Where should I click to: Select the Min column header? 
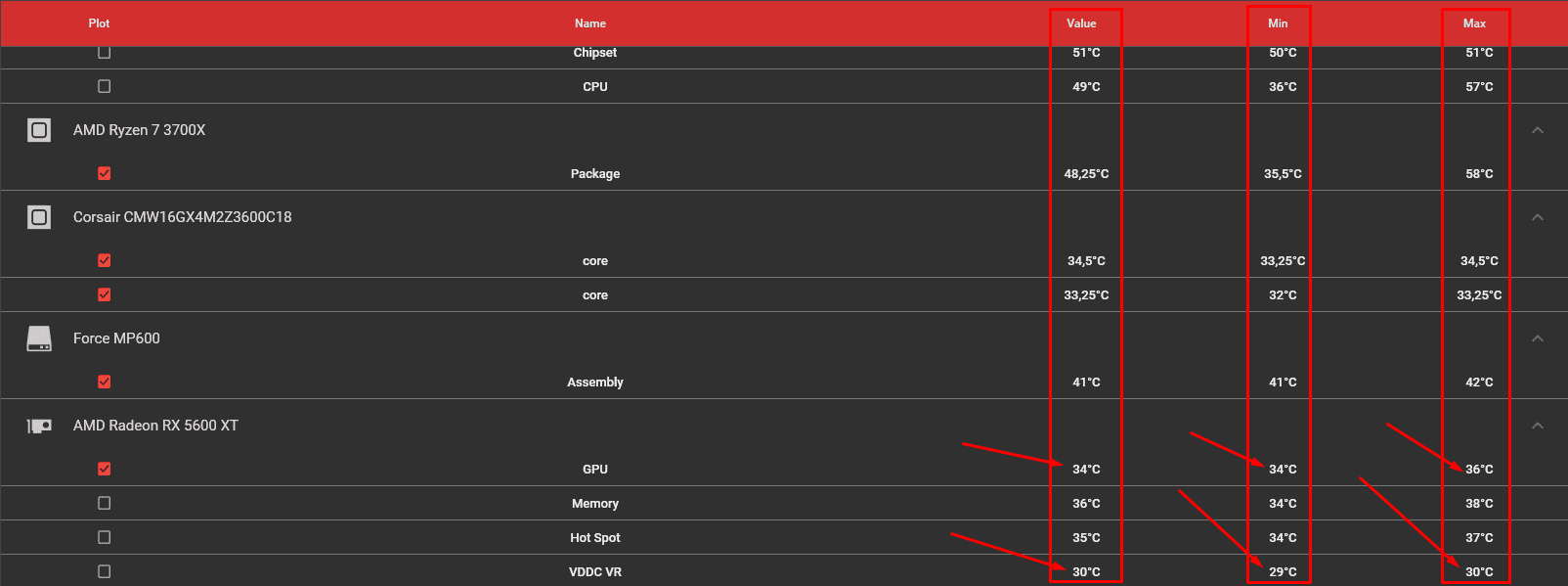[x=1278, y=23]
